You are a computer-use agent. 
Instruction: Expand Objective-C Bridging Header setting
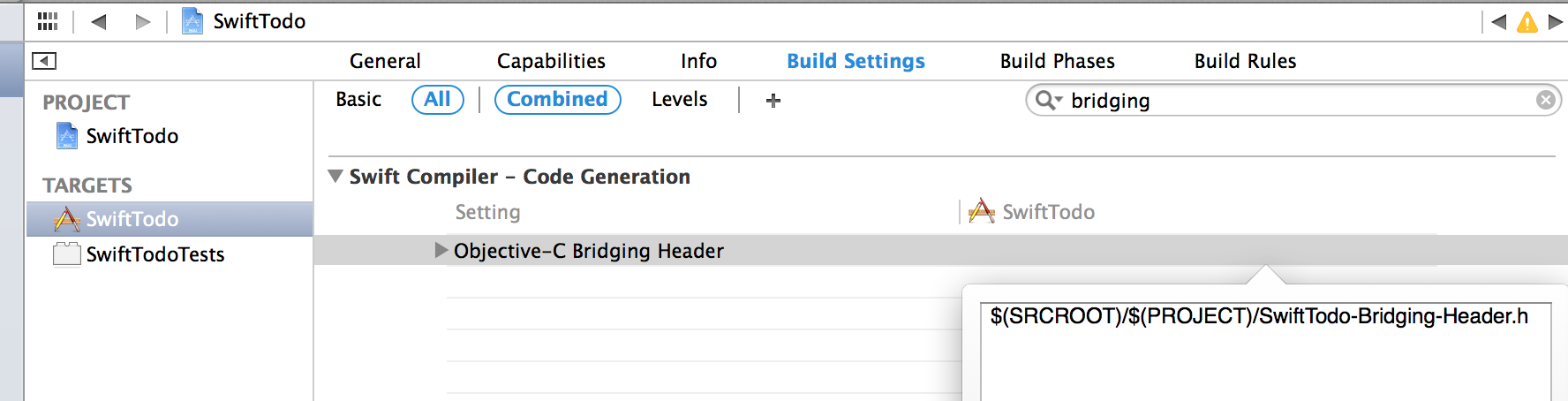click(x=441, y=251)
